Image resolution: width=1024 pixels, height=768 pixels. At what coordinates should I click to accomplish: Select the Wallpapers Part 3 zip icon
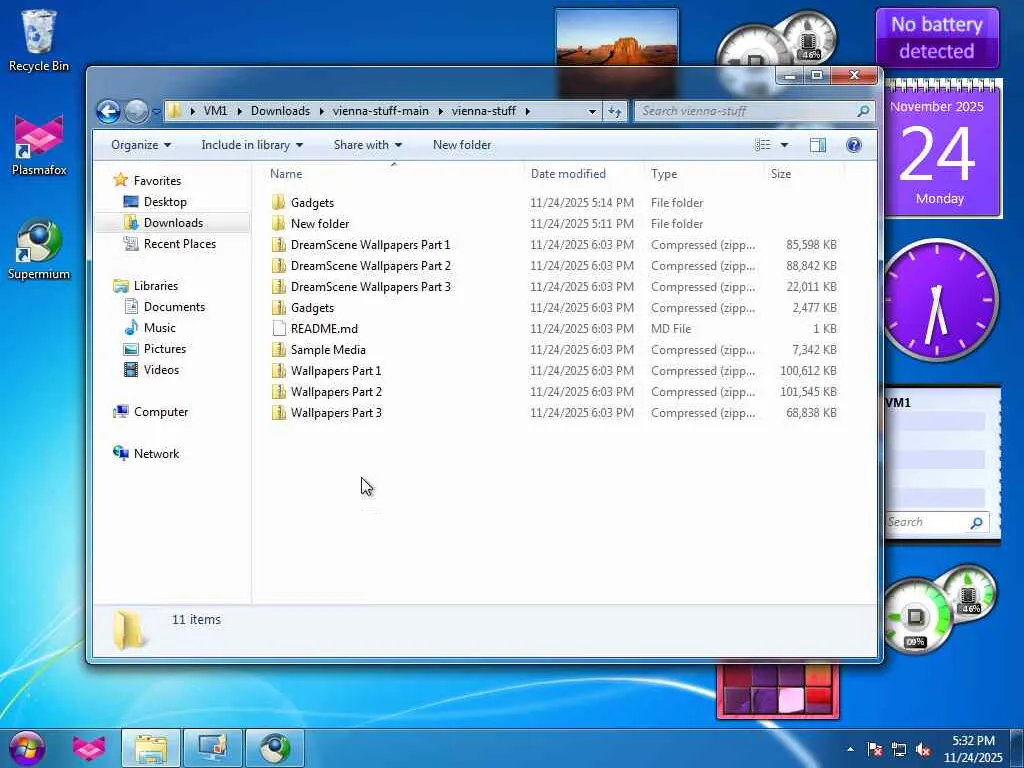coord(279,413)
